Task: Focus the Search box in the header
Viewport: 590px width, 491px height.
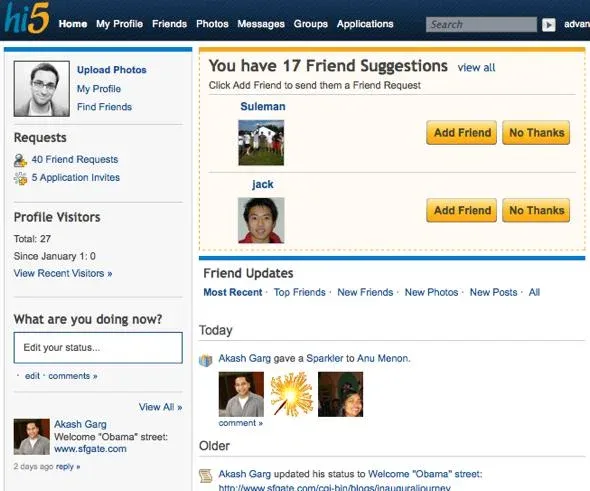Action: click(481, 25)
